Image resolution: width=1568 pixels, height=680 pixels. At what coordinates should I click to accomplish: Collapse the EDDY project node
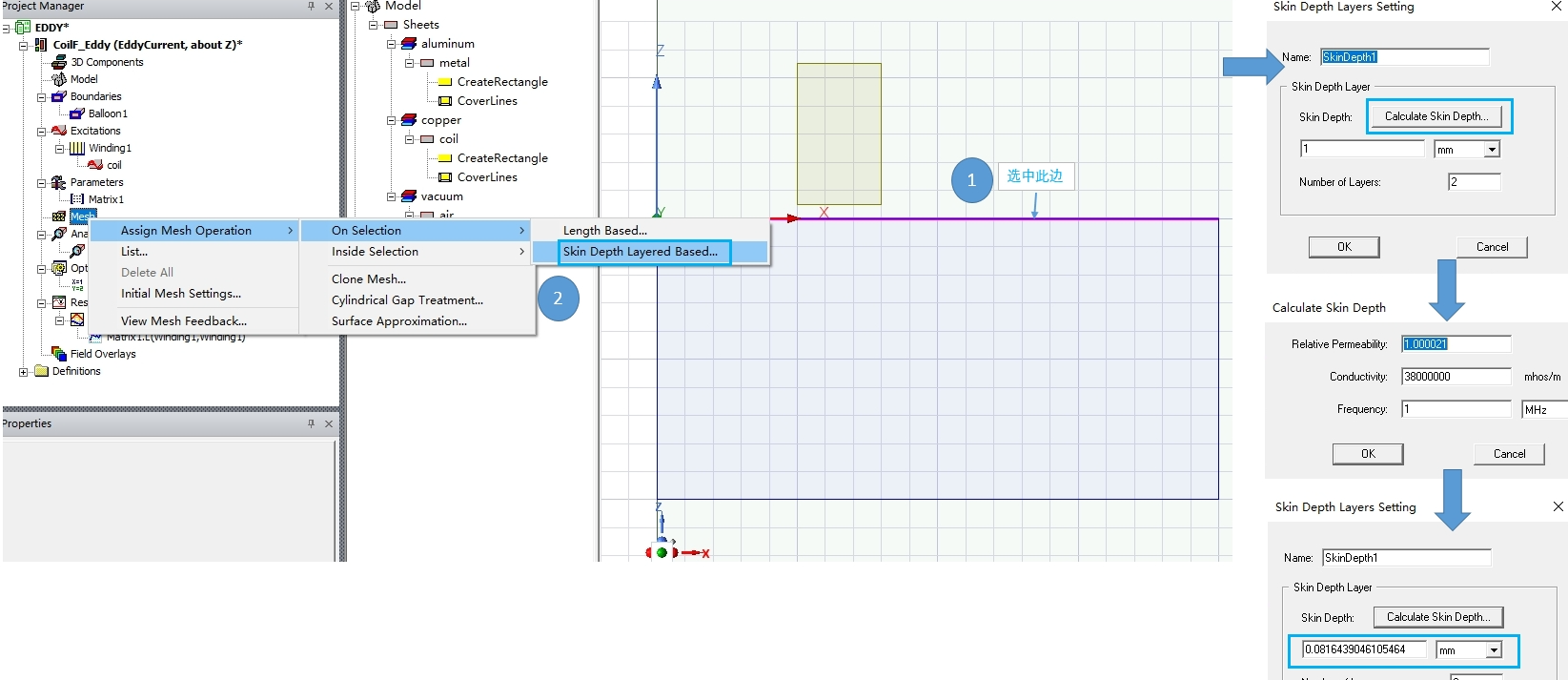click(6, 28)
